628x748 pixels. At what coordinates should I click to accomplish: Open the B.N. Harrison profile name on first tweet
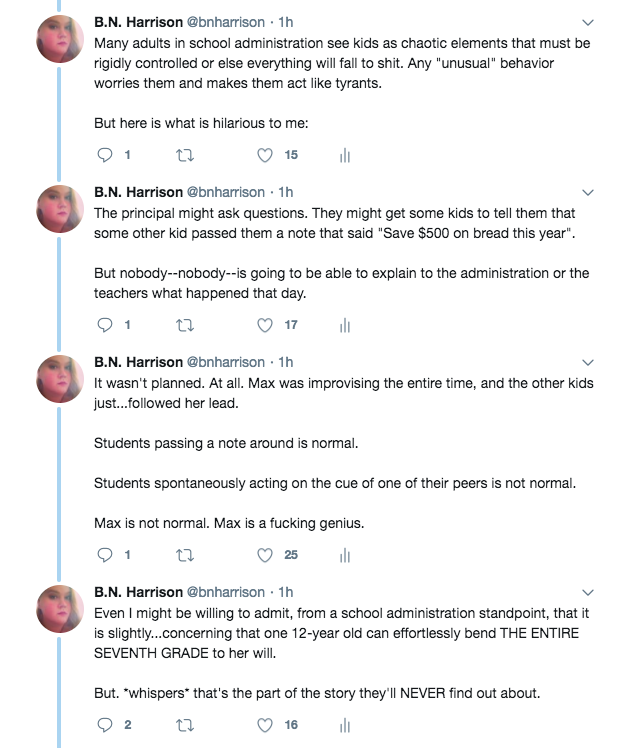(x=138, y=22)
